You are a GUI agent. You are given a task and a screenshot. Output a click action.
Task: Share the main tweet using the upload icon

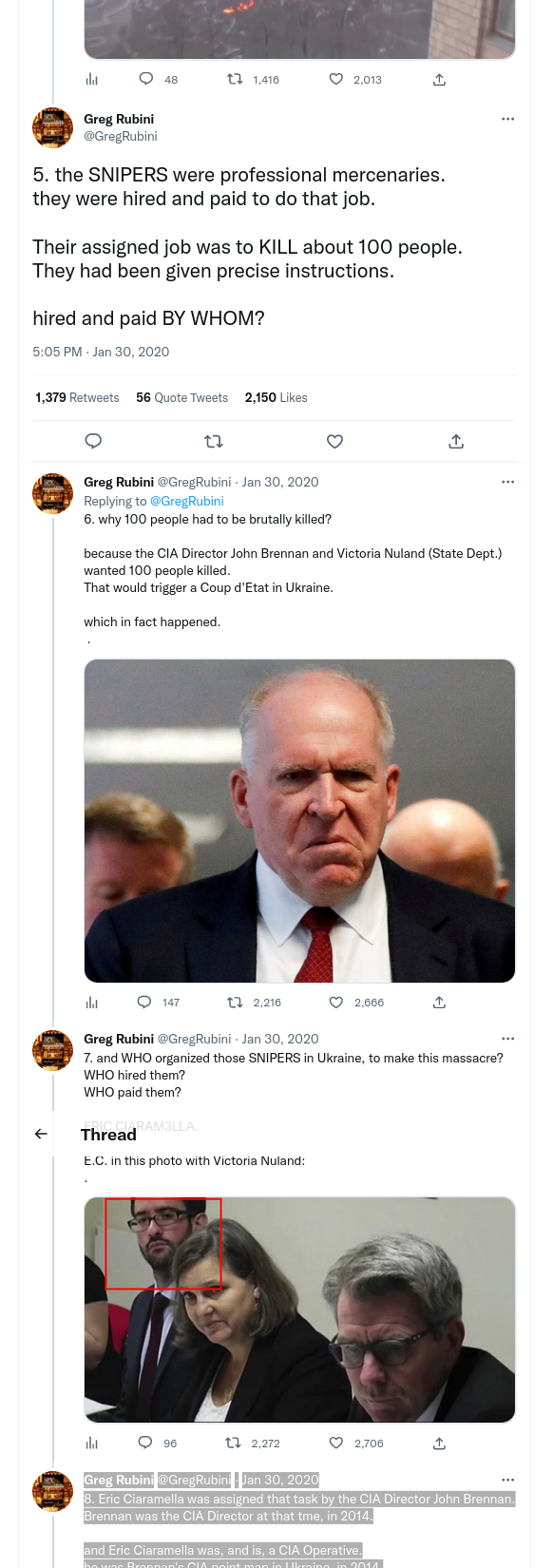(x=456, y=441)
